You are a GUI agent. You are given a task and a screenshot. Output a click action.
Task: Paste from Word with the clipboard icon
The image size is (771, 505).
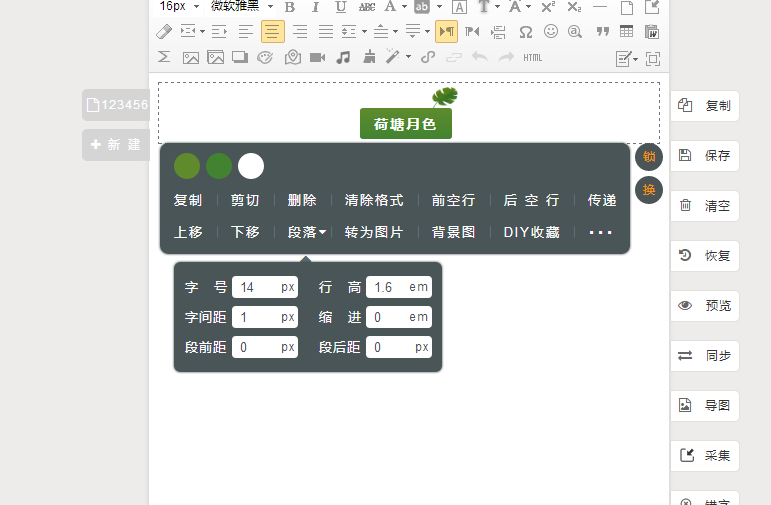pos(652,31)
